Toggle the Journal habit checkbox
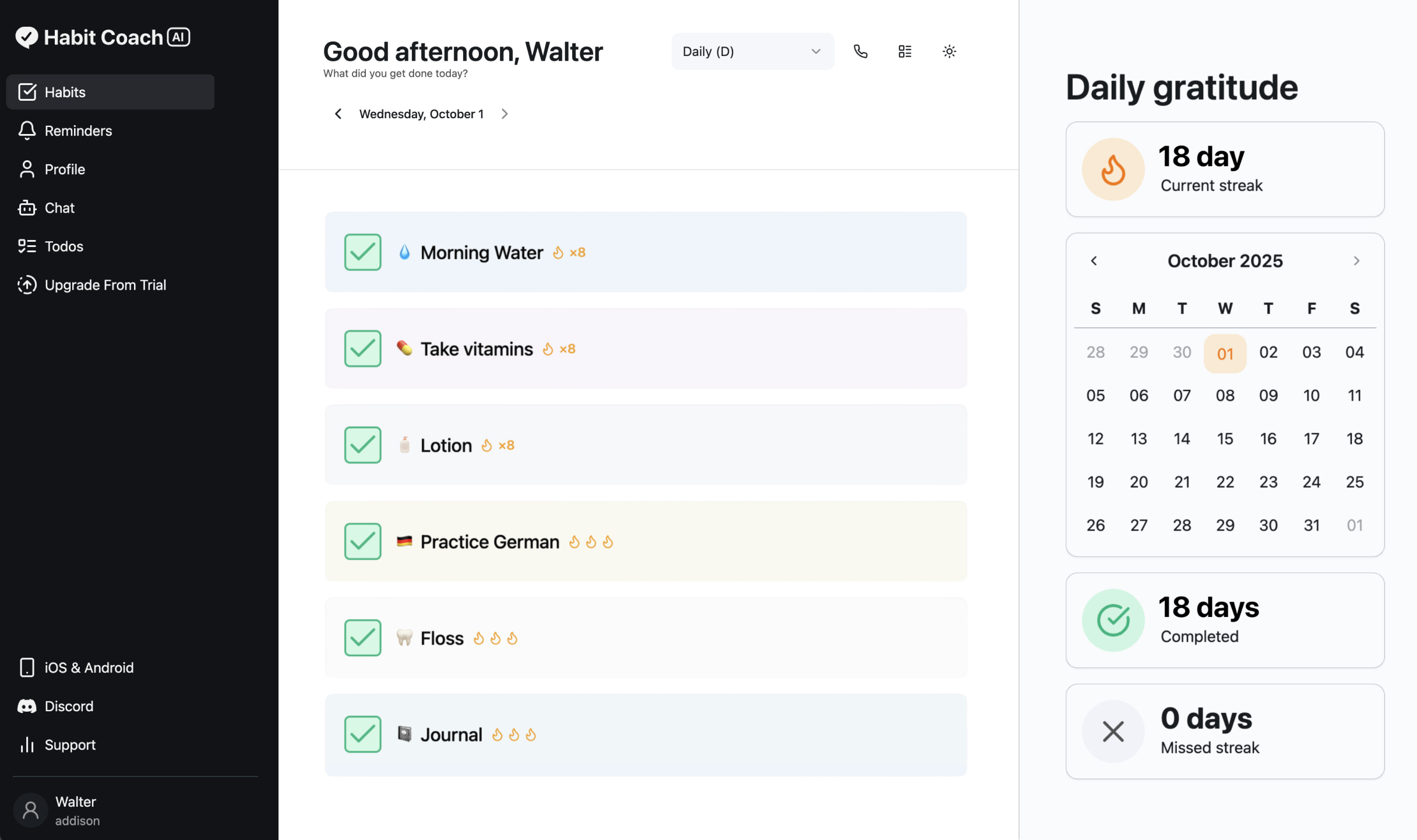Viewport: 1417px width, 840px height. pos(362,734)
